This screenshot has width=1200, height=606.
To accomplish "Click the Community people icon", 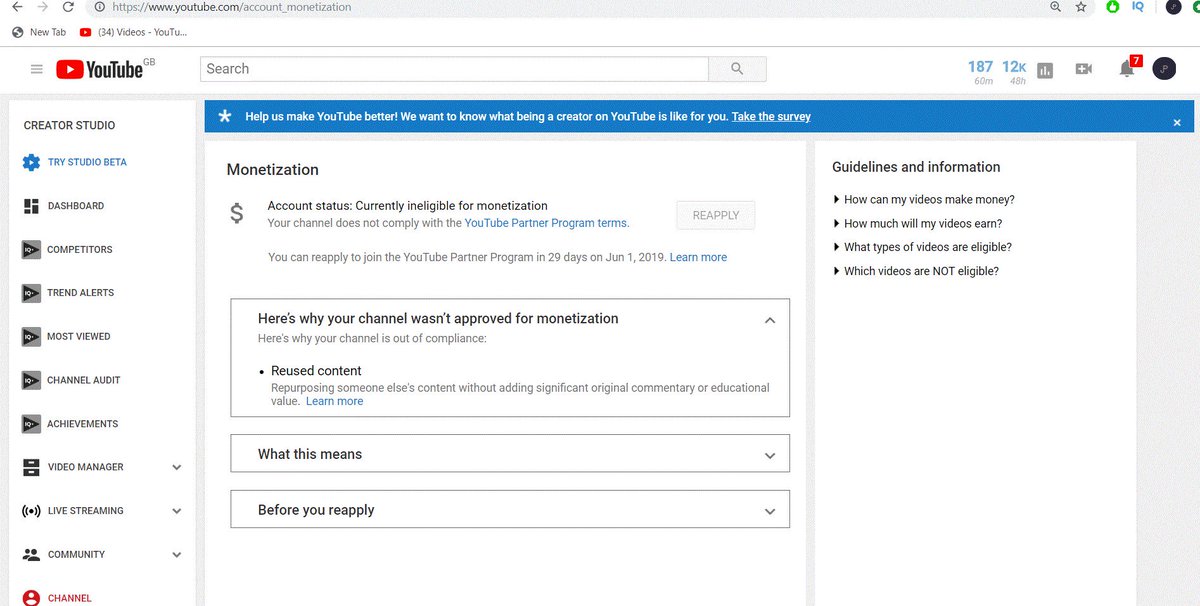I will coord(31,554).
